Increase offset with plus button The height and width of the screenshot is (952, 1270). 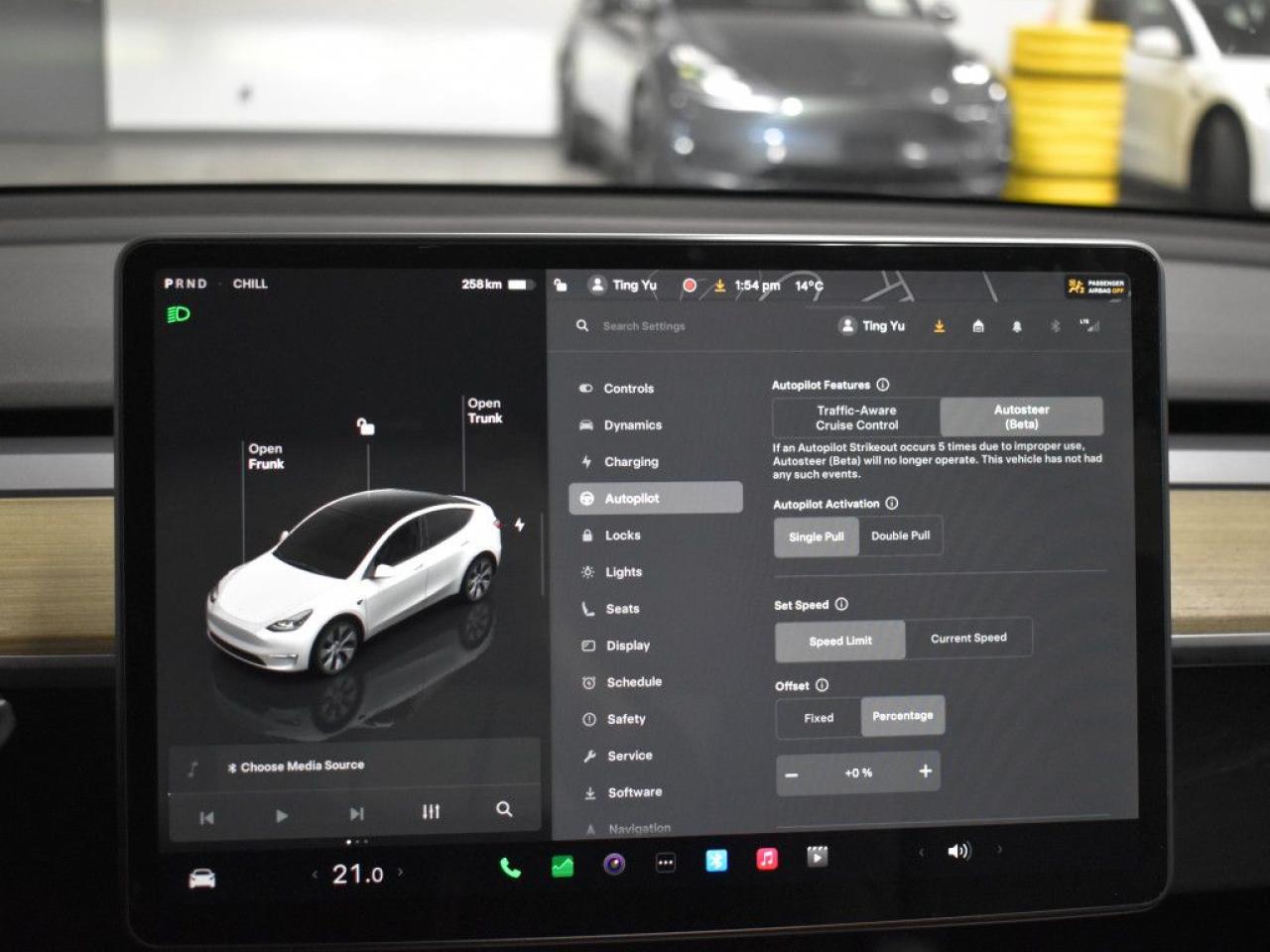click(925, 771)
